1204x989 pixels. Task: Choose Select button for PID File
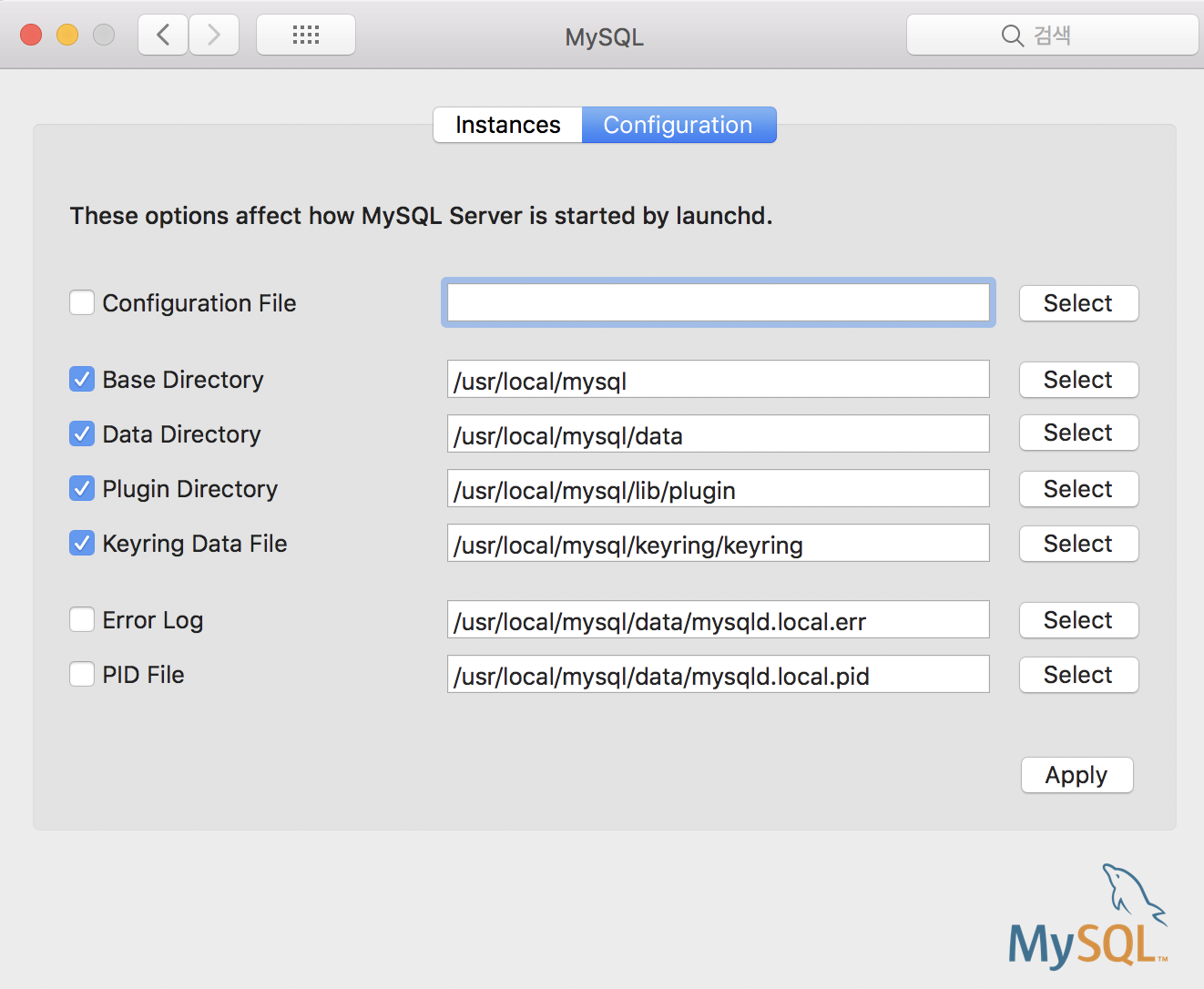(1078, 675)
